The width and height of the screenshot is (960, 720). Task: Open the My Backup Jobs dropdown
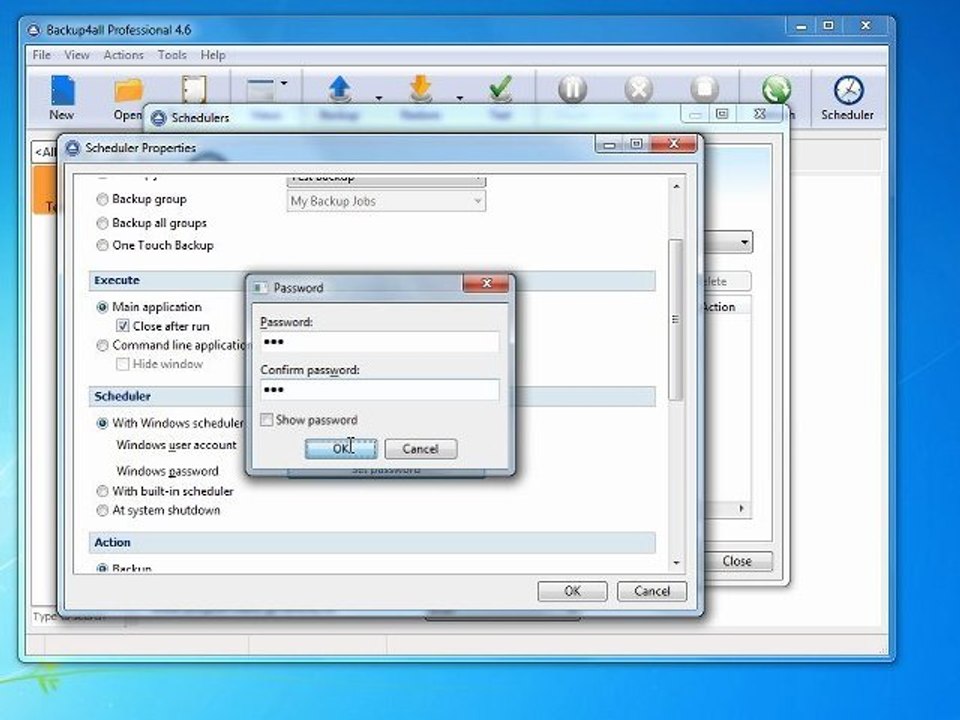tap(386, 201)
